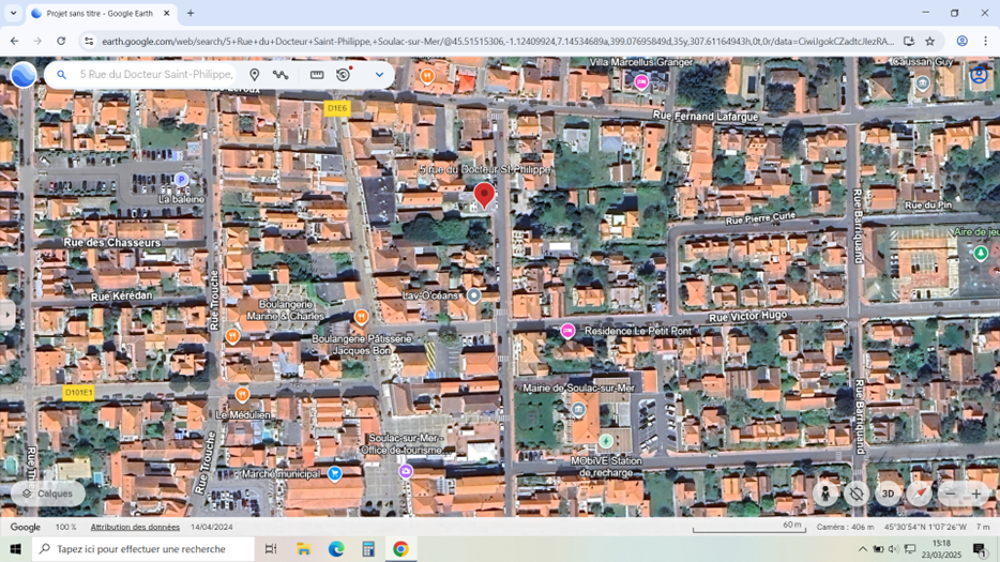Open Task View on the taskbar

coord(271,549)
